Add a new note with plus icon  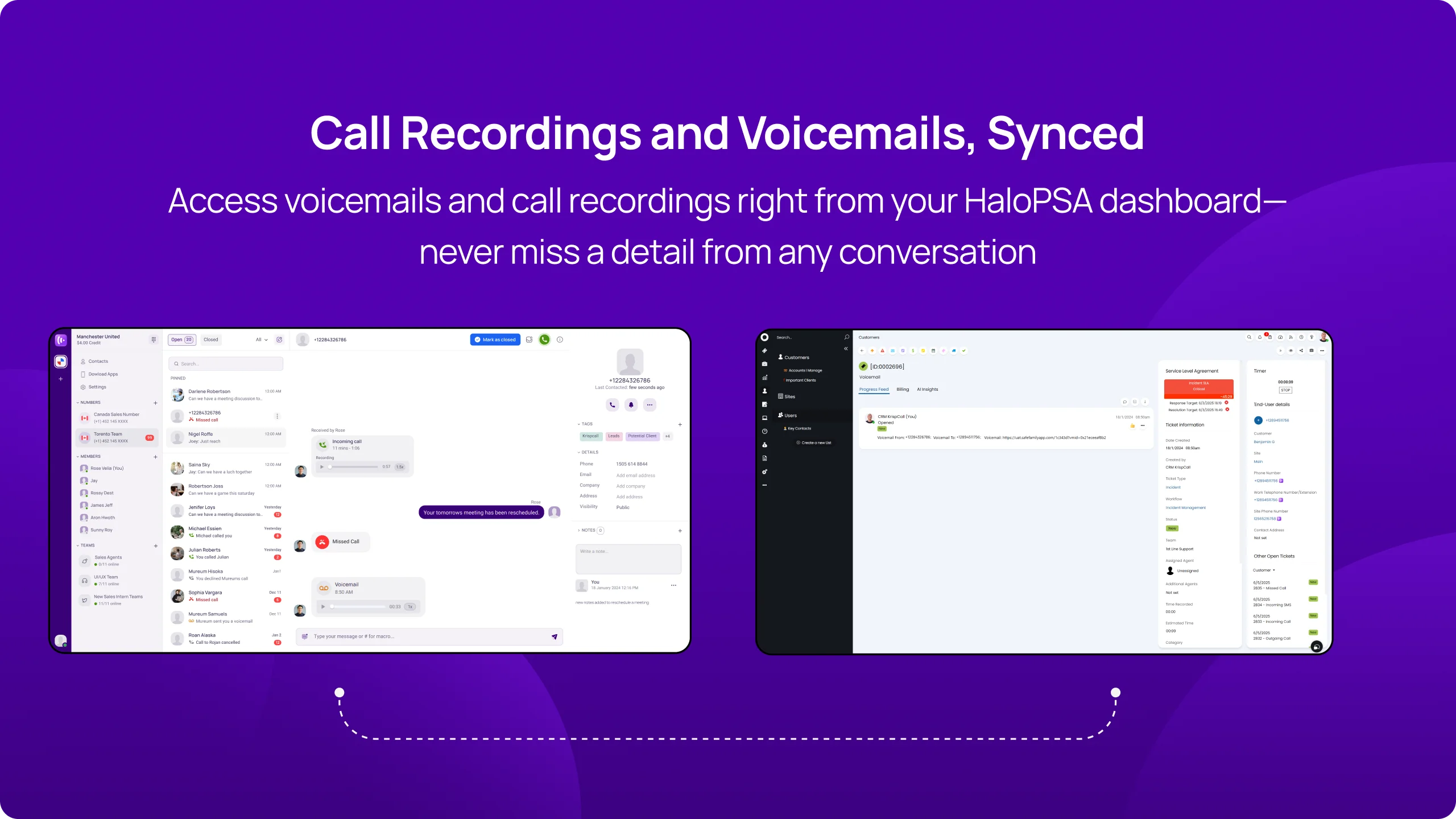680,531
